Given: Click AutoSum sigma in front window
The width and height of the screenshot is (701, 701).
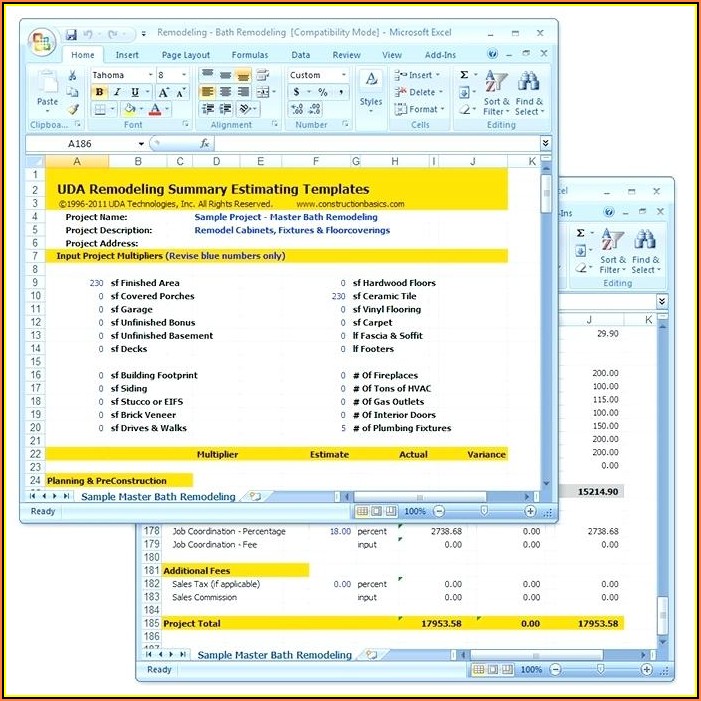Looking at the screenshot, I should [465, 75].
